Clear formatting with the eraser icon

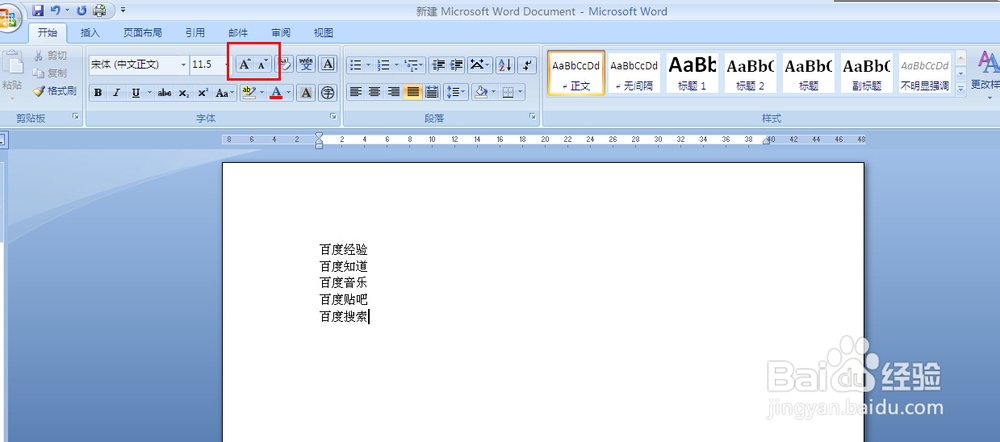(x=286, y=64)
